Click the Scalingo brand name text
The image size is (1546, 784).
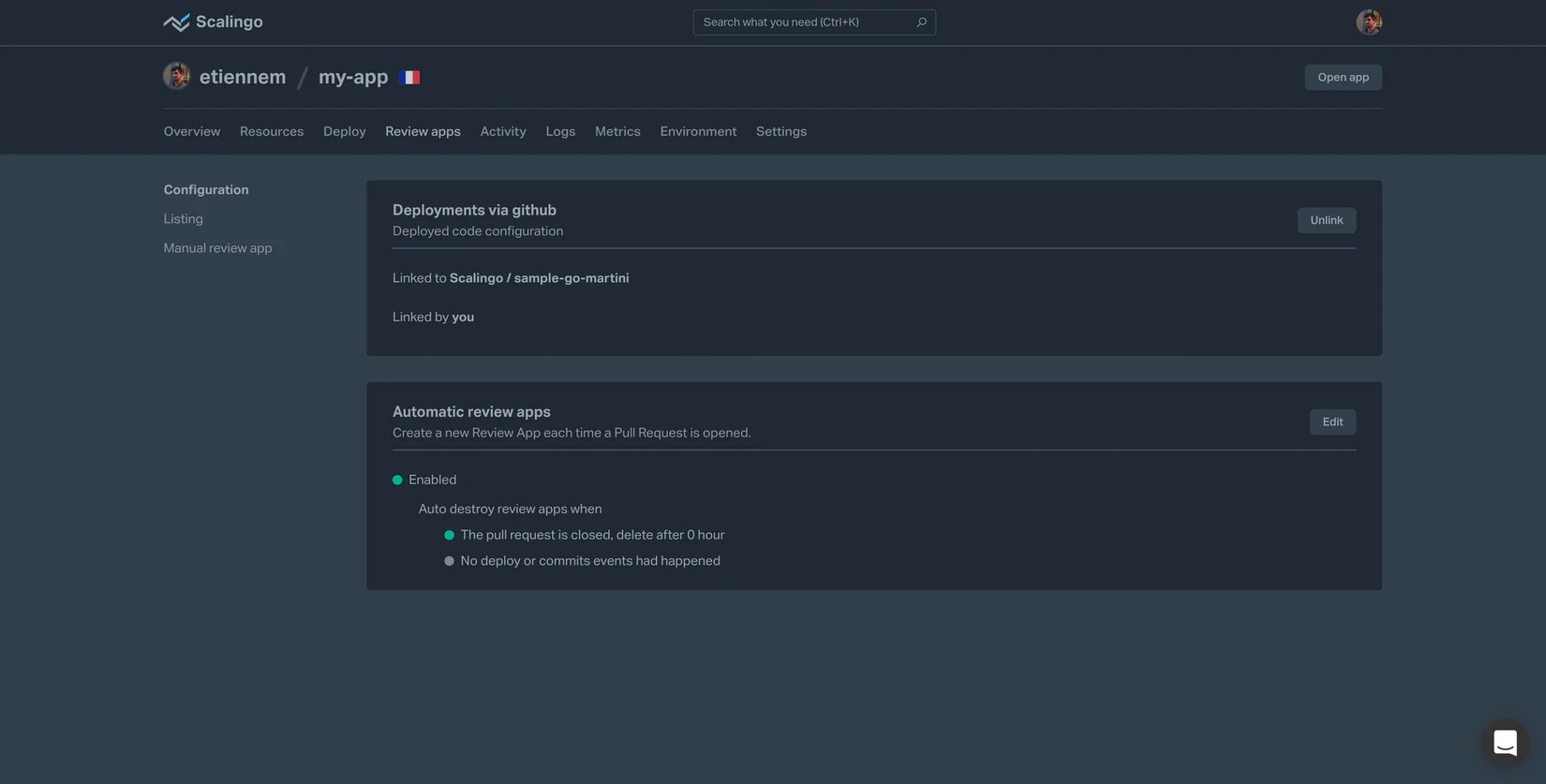pyautogui.click(x=229, y=22)
